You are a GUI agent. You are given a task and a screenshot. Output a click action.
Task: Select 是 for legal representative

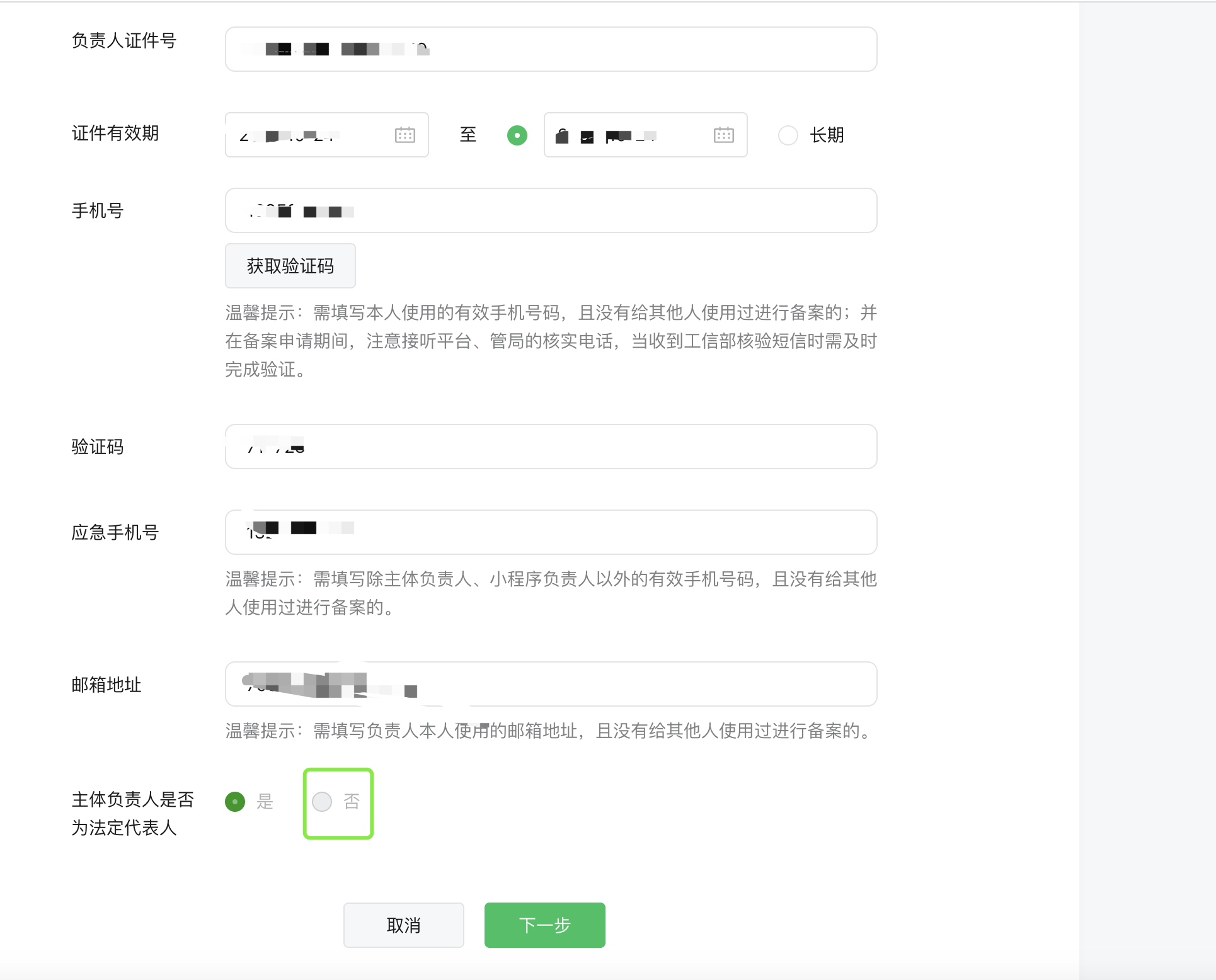point(235,801)
